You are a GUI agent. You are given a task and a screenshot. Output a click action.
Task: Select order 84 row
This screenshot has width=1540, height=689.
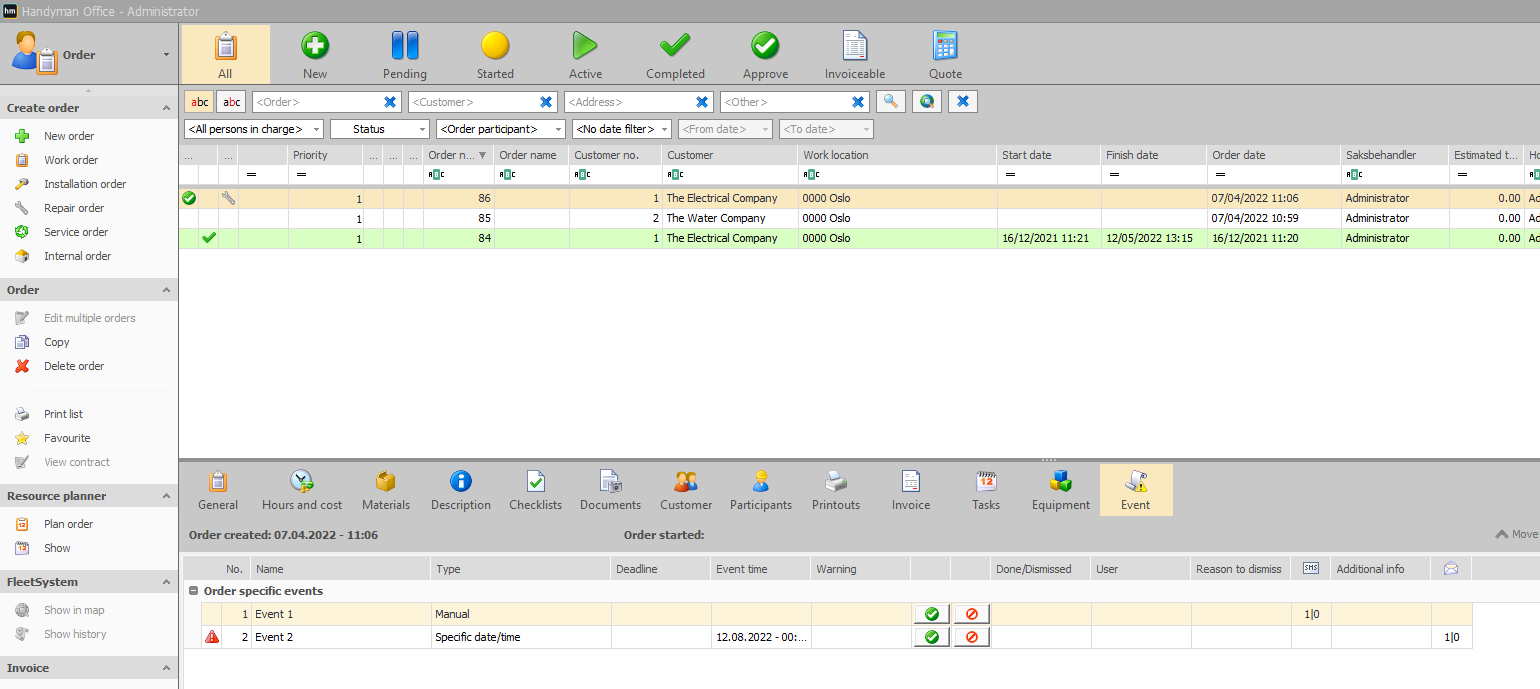click(x=859, y=238)
